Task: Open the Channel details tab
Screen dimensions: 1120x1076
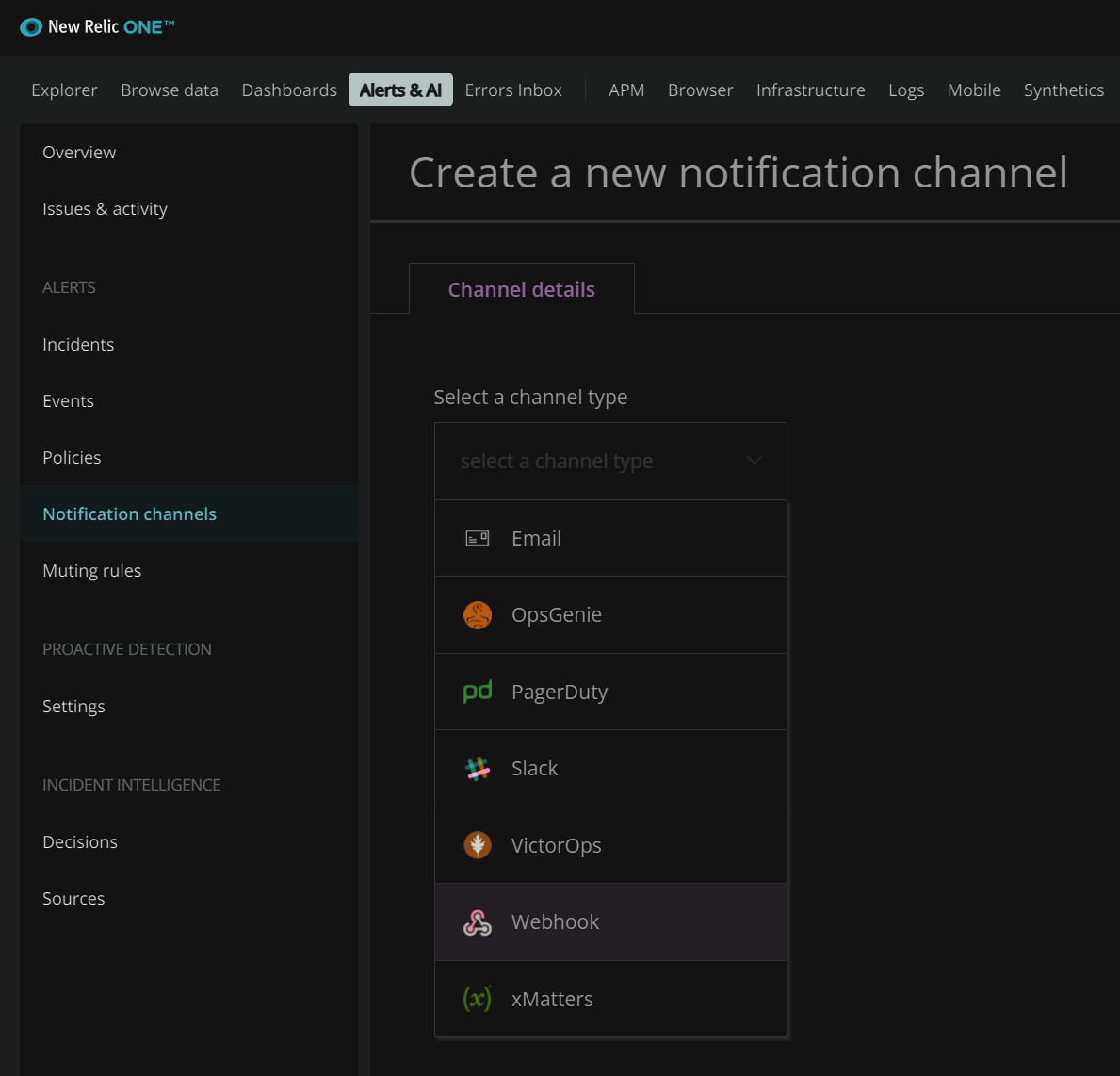Action: pyautogui.click(x=522, y=289)
